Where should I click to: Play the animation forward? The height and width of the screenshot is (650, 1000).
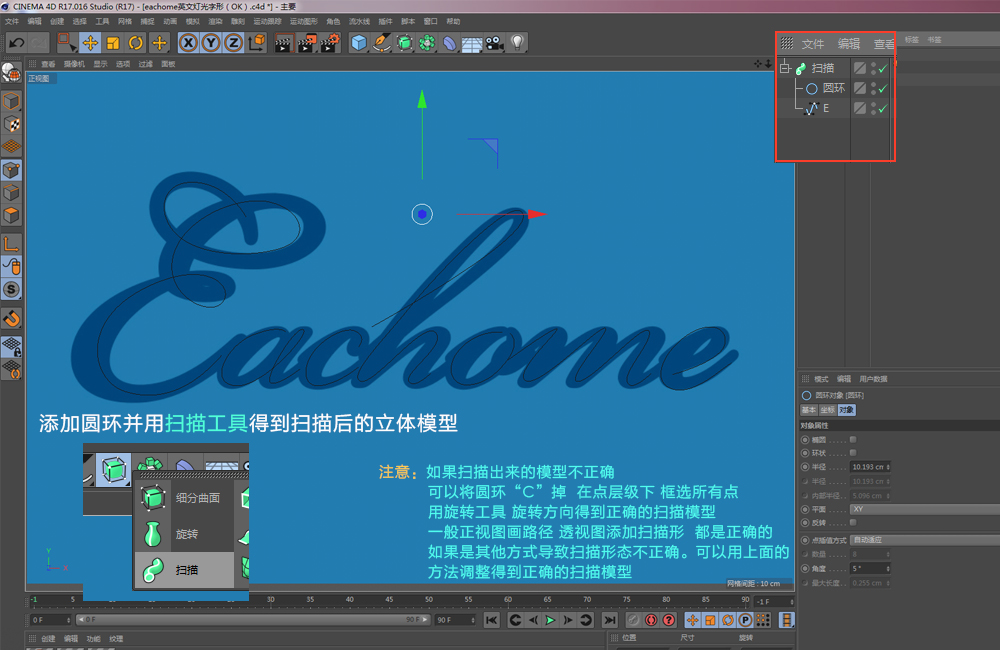(x=550, y=619)
